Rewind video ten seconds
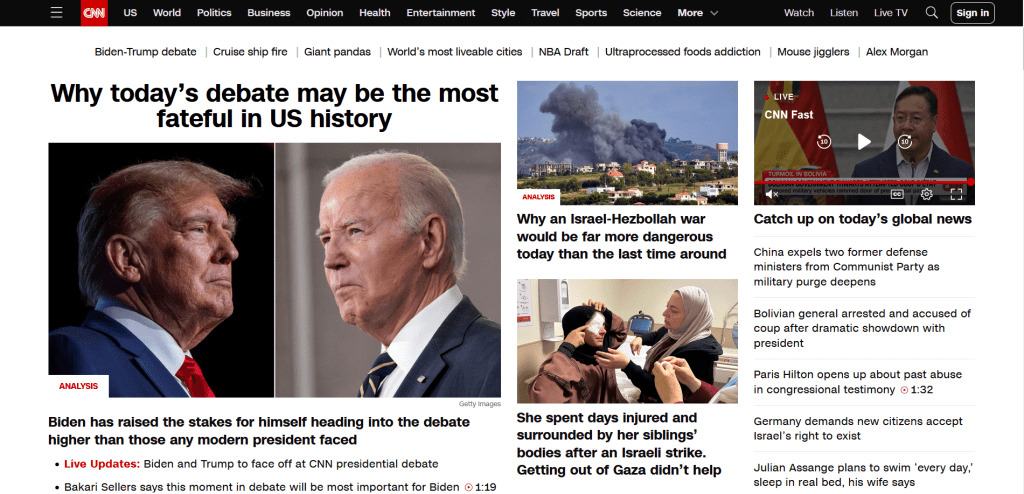 pyautogui.click(x=824, y=141)
